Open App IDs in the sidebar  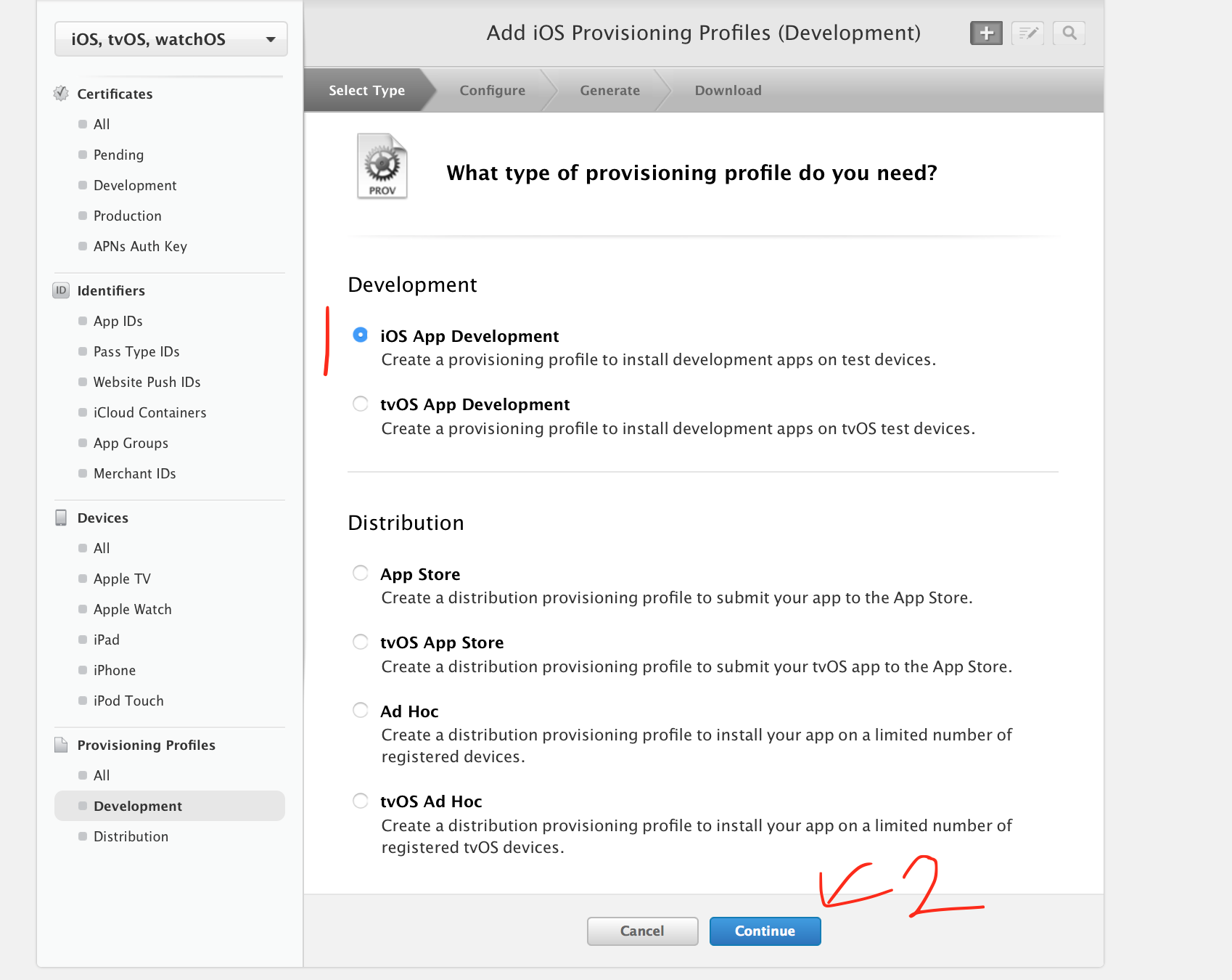[118, 321]
